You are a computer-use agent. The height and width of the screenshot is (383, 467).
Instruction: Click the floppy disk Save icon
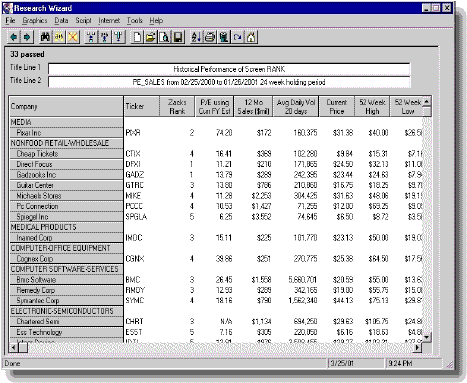coord(178,37)
